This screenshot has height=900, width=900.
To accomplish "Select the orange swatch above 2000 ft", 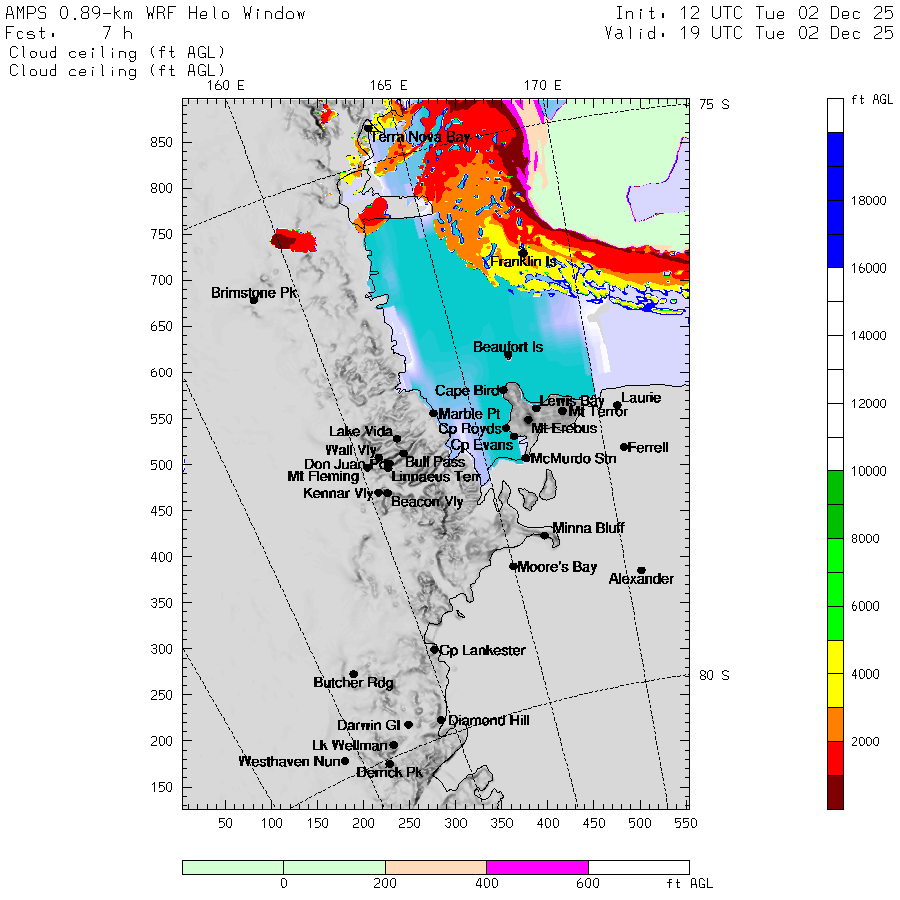I will (835, 724).
